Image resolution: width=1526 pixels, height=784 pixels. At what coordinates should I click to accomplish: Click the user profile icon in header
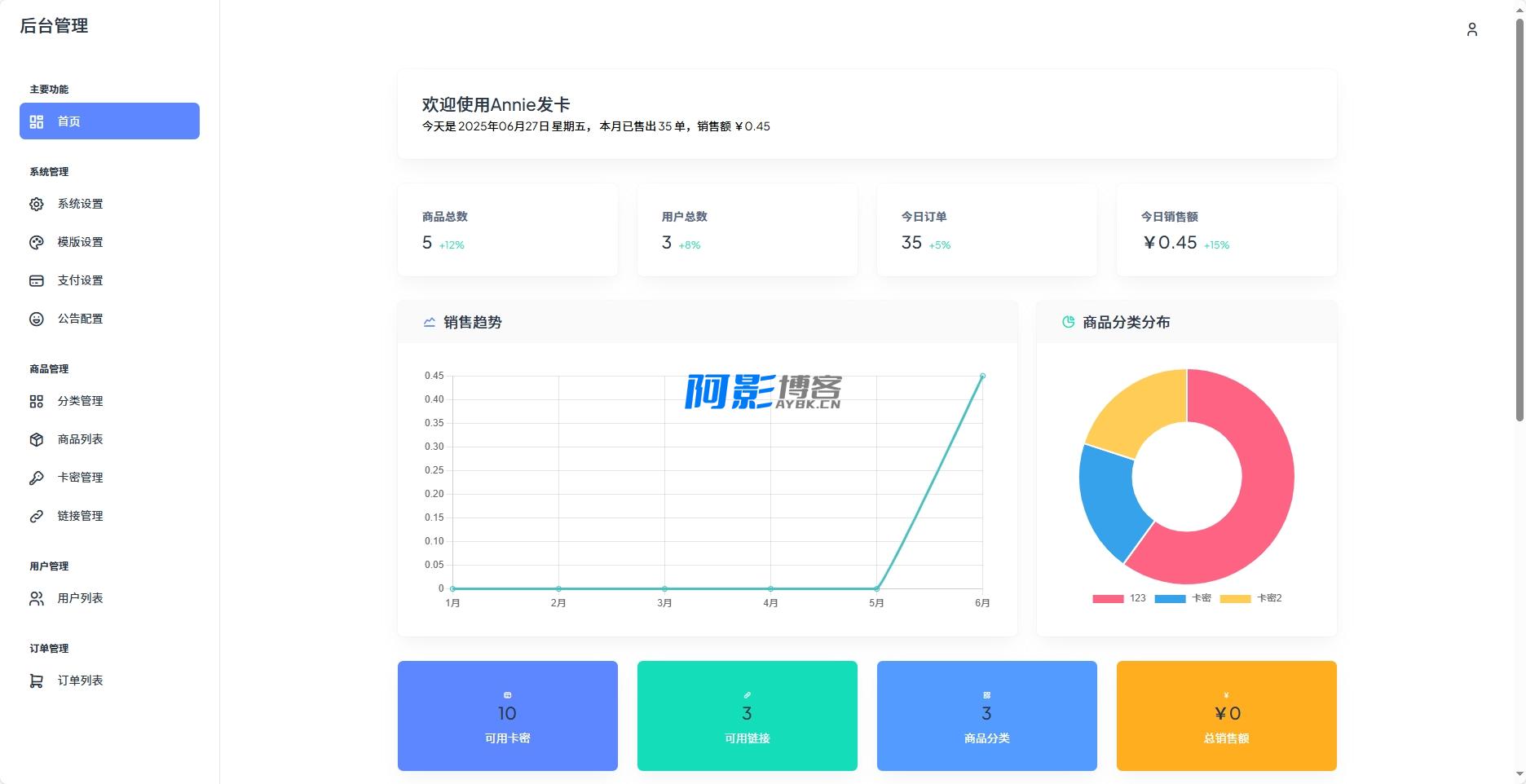click(x=1471, y=30)
